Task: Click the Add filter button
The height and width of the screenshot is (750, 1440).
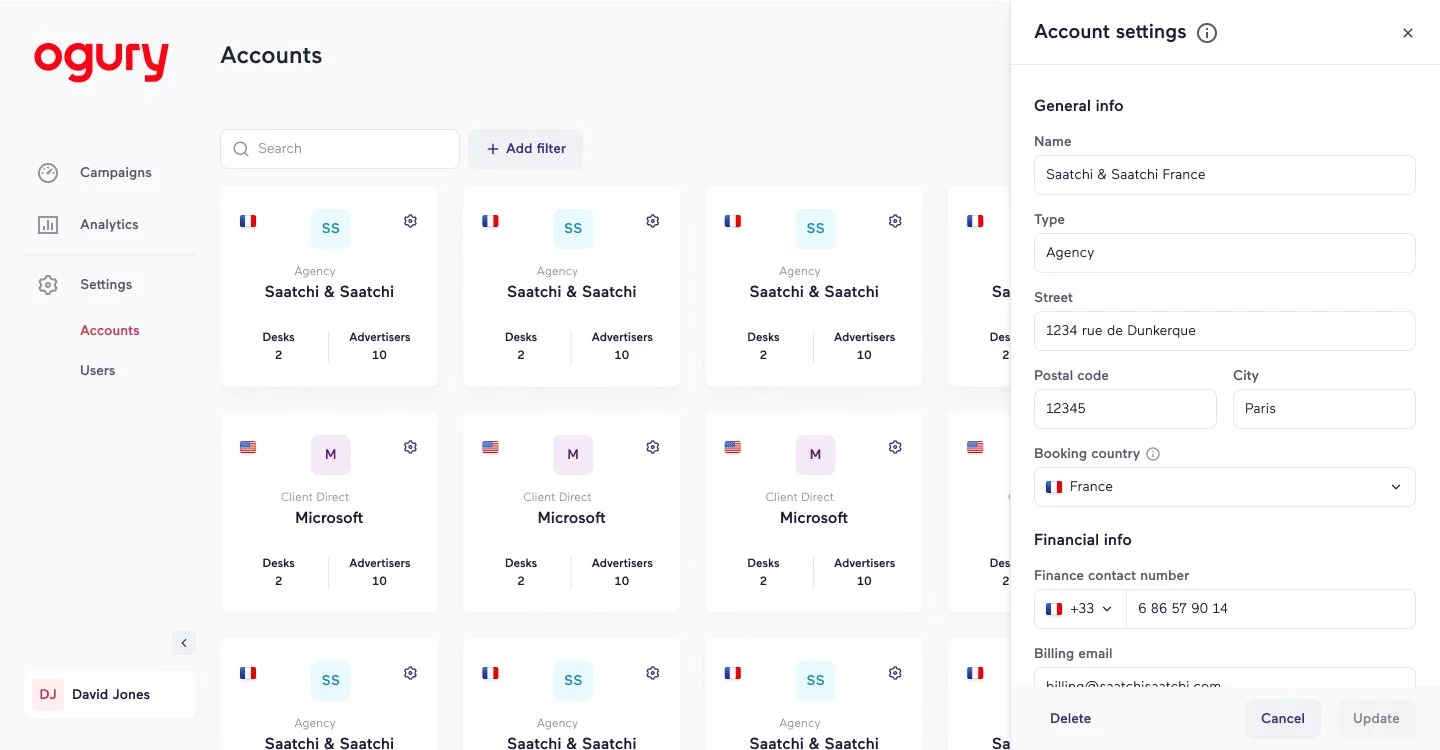Action: point(526,149)
